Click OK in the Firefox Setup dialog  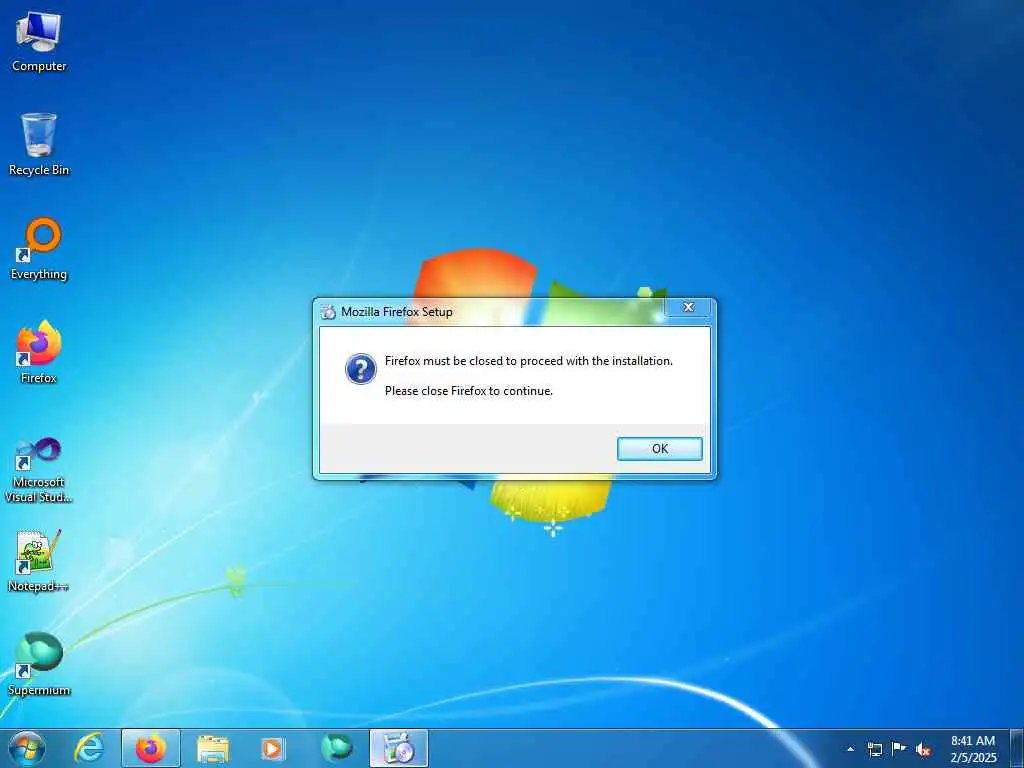click(x=660, y=449)
